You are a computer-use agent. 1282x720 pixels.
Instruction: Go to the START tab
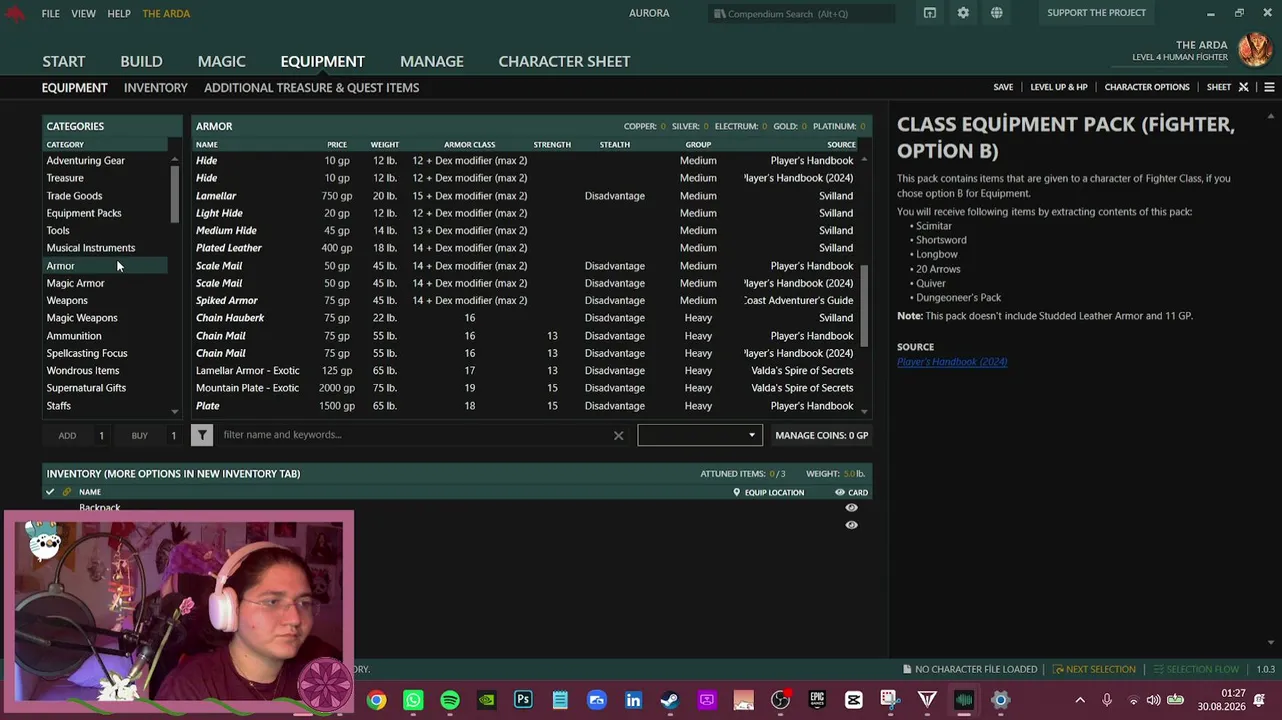click(64, 61)
